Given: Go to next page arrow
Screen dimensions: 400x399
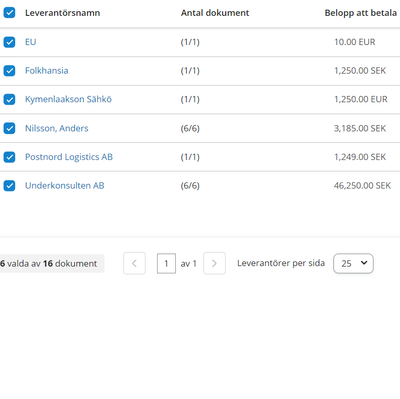Looking at the screenshot, I should tap(214, 263).
